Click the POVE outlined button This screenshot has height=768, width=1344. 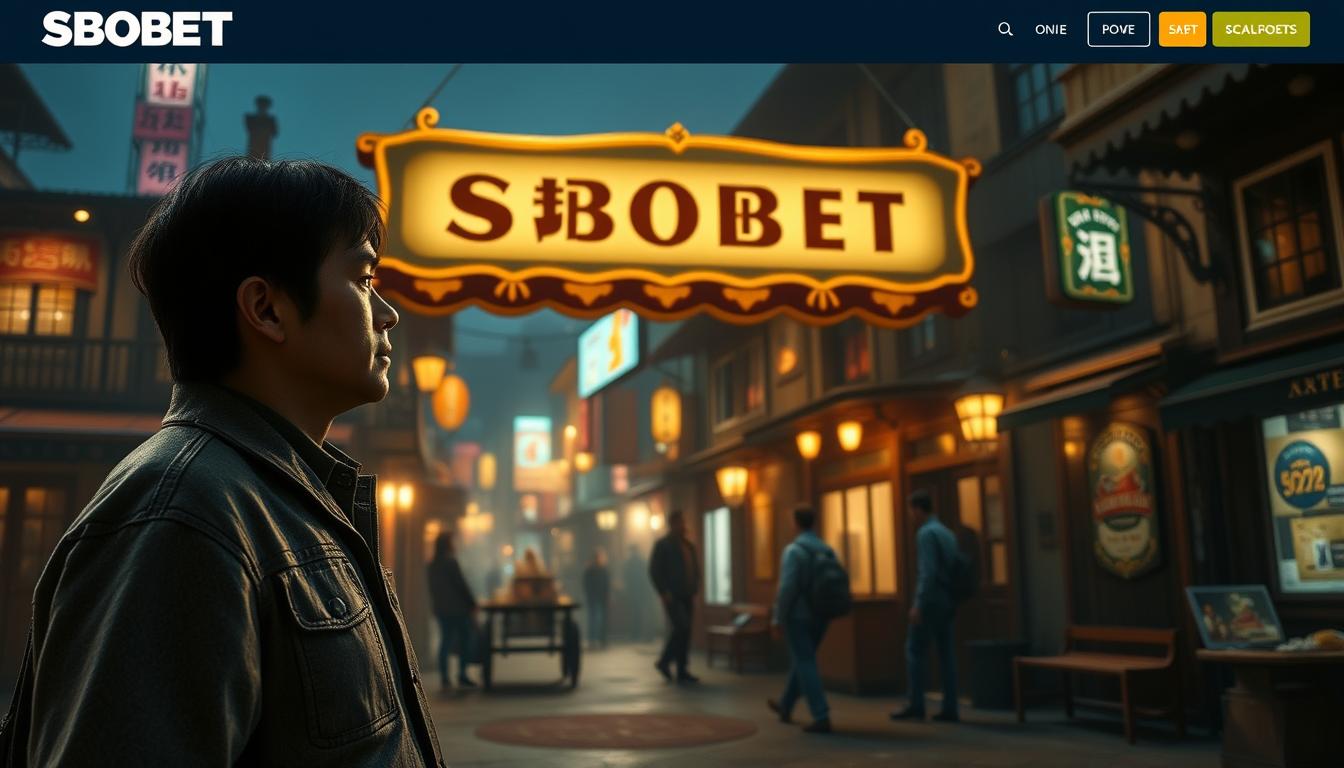pyautogui.click(x=1119, y=29)
